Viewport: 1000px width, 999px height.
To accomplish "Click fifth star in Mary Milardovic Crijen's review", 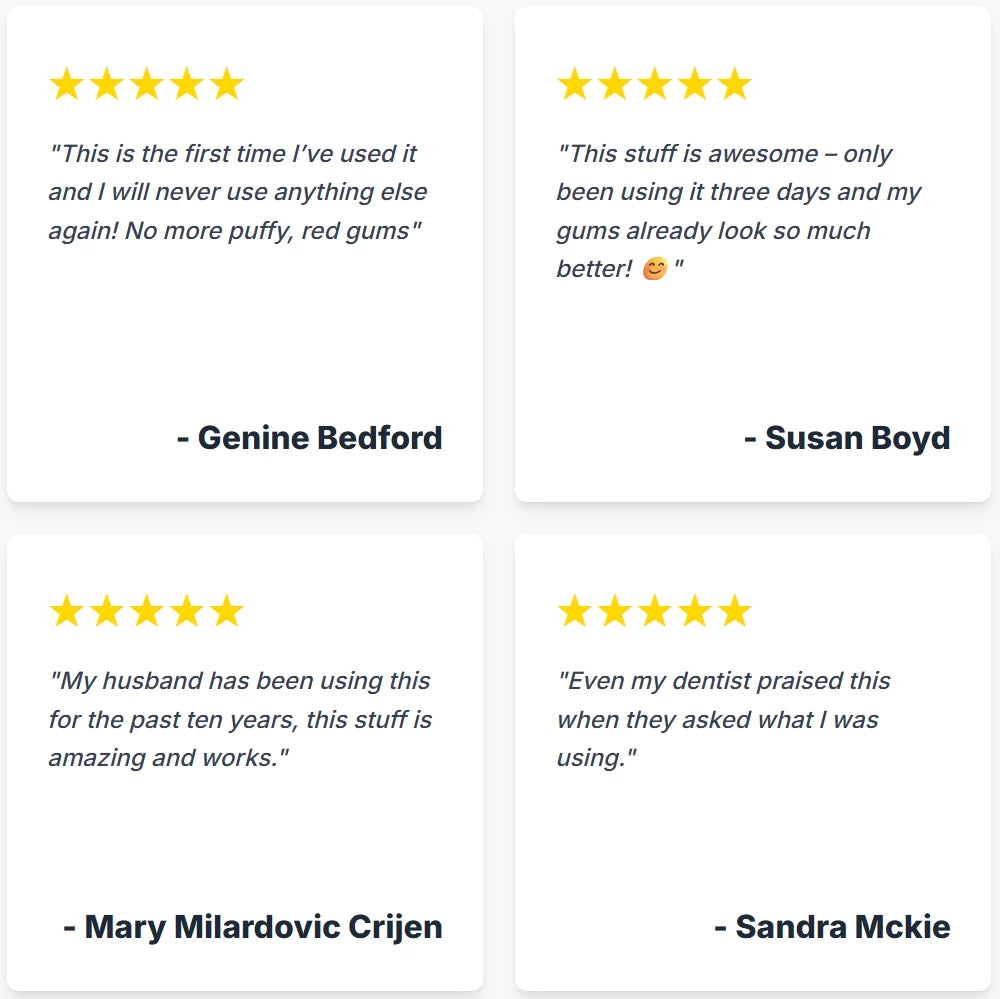I will coord(227,610).
